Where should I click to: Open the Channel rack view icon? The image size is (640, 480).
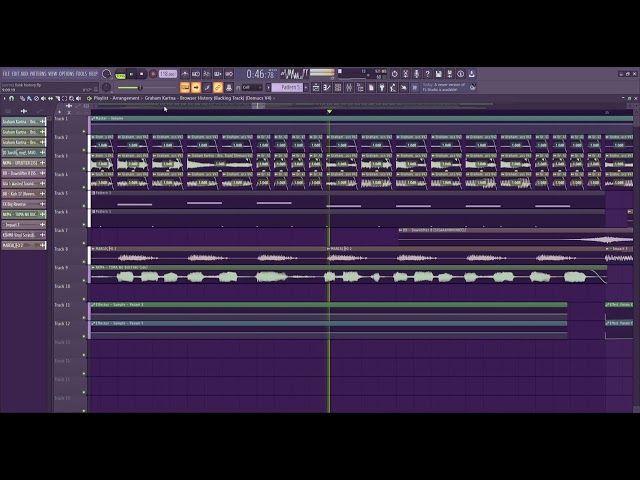point(338,87)
